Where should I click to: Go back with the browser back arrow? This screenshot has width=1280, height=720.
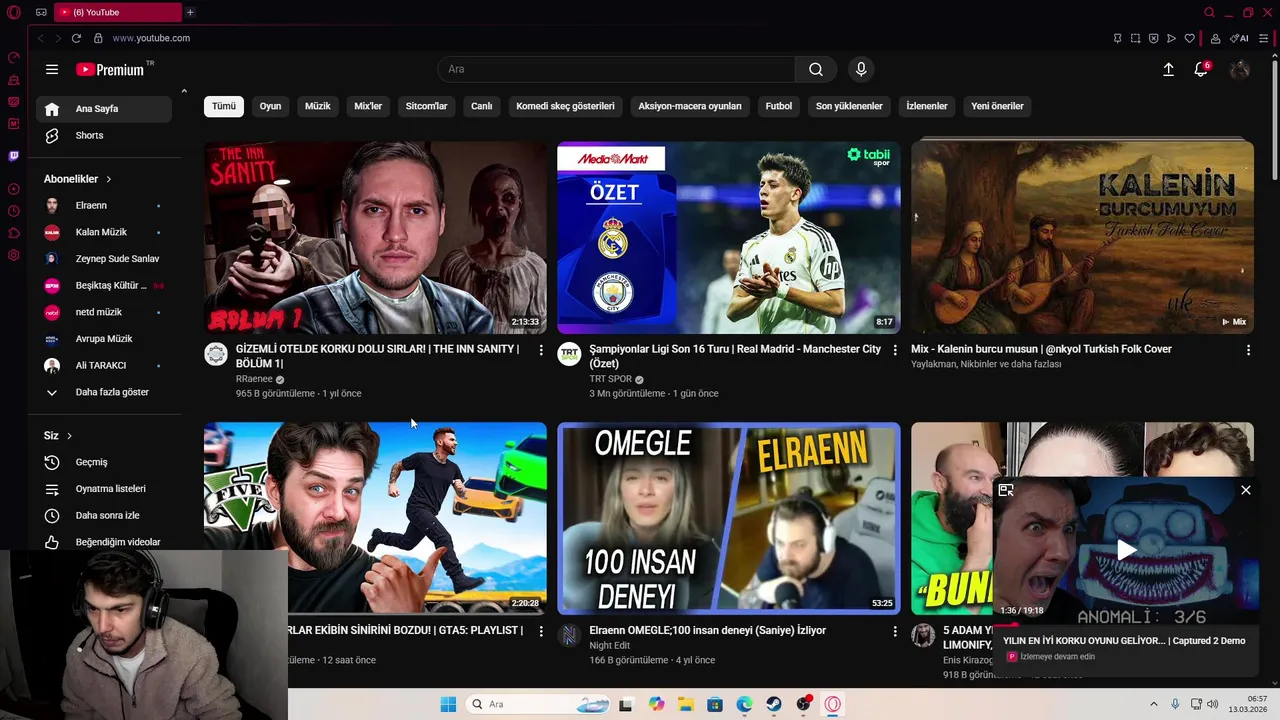40,38
